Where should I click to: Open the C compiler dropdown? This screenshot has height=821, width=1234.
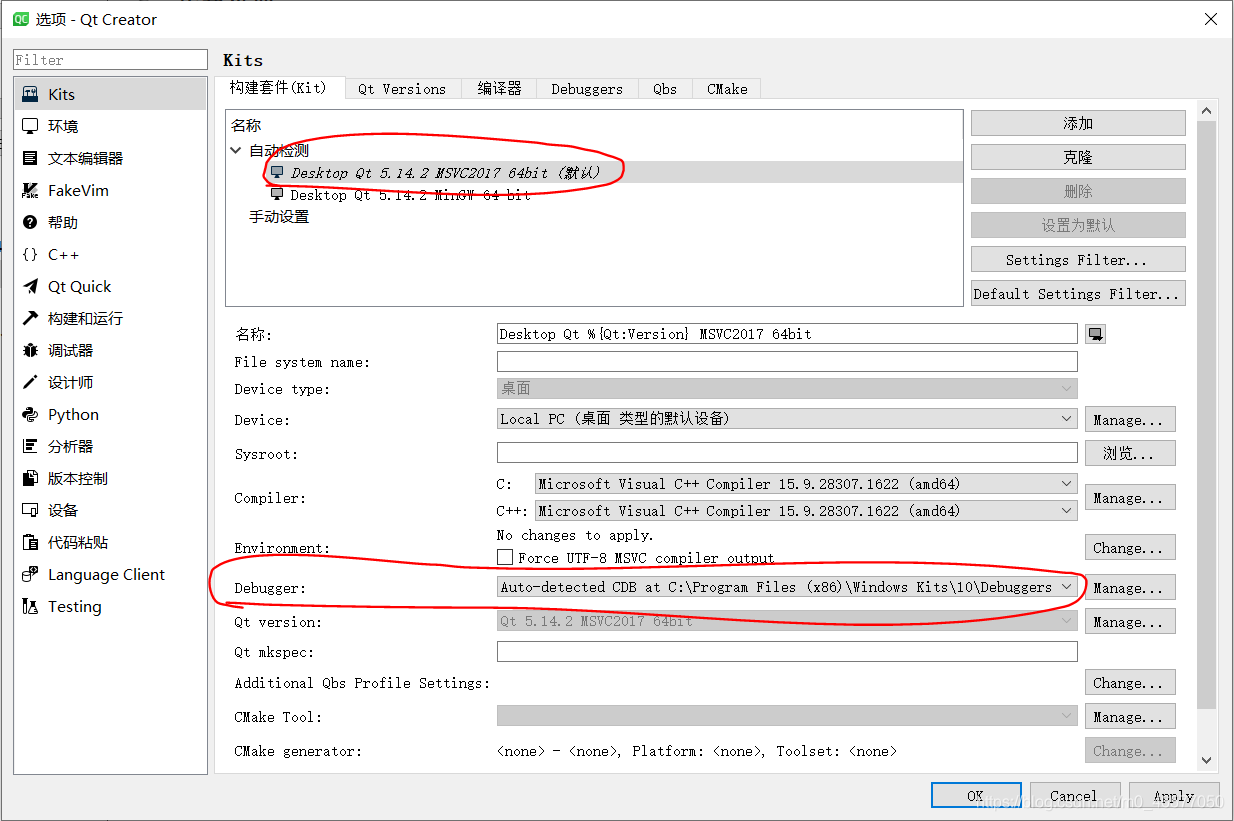[806, 484]
